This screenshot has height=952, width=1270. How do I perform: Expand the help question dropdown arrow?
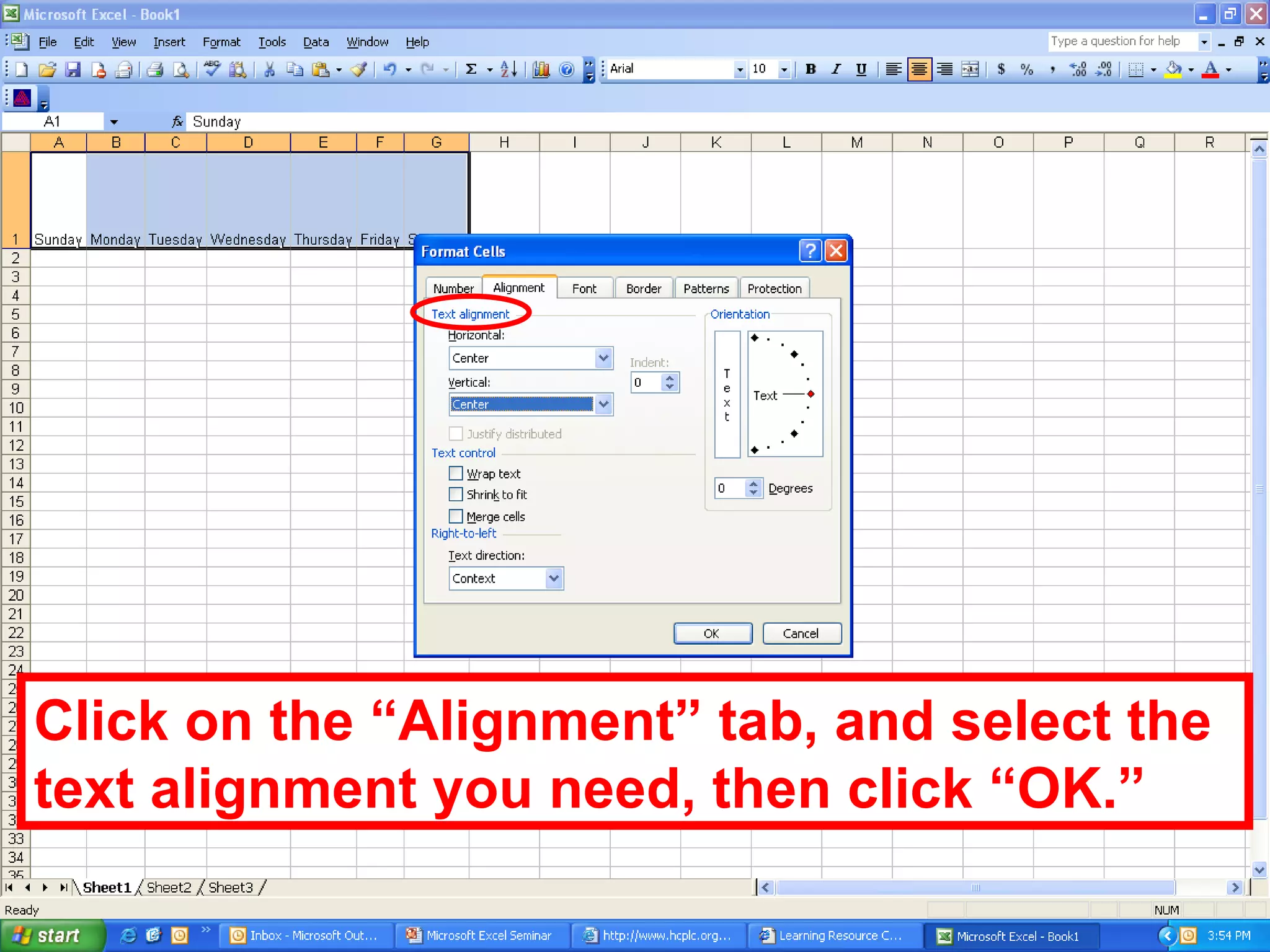(1204, 42)
